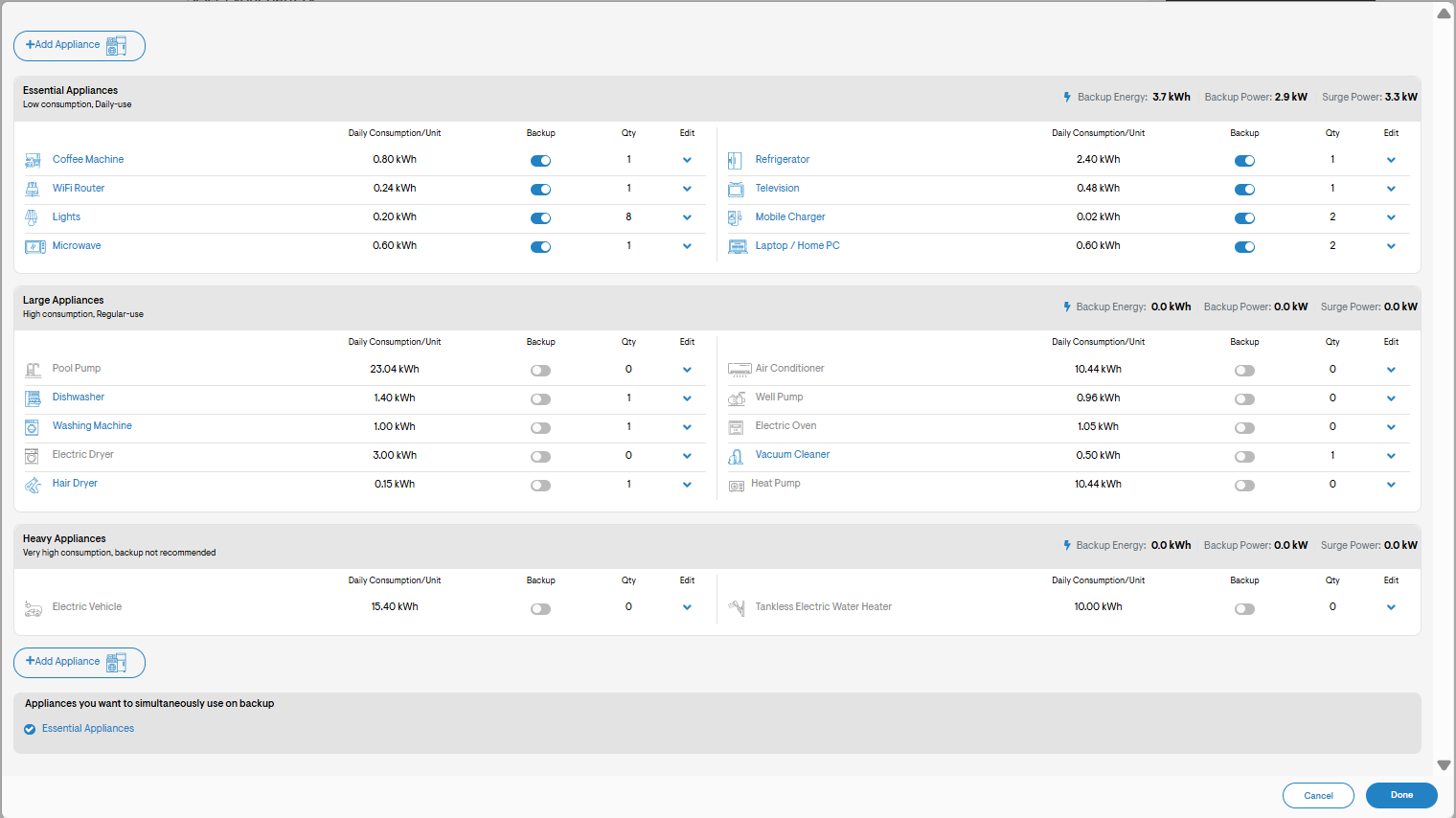
Task: Click the Hair Dryer icon
Action: [33, 485]
